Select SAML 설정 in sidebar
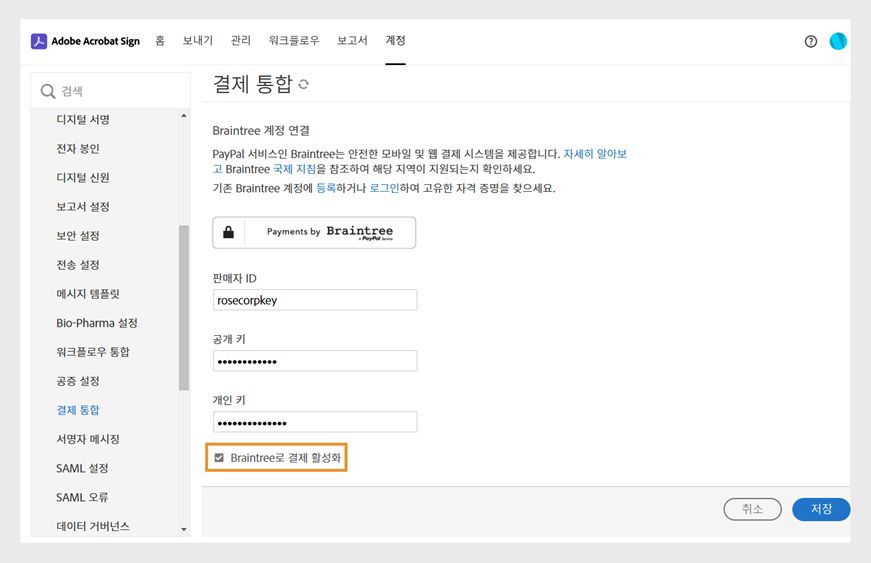 [x=82, y=468]
